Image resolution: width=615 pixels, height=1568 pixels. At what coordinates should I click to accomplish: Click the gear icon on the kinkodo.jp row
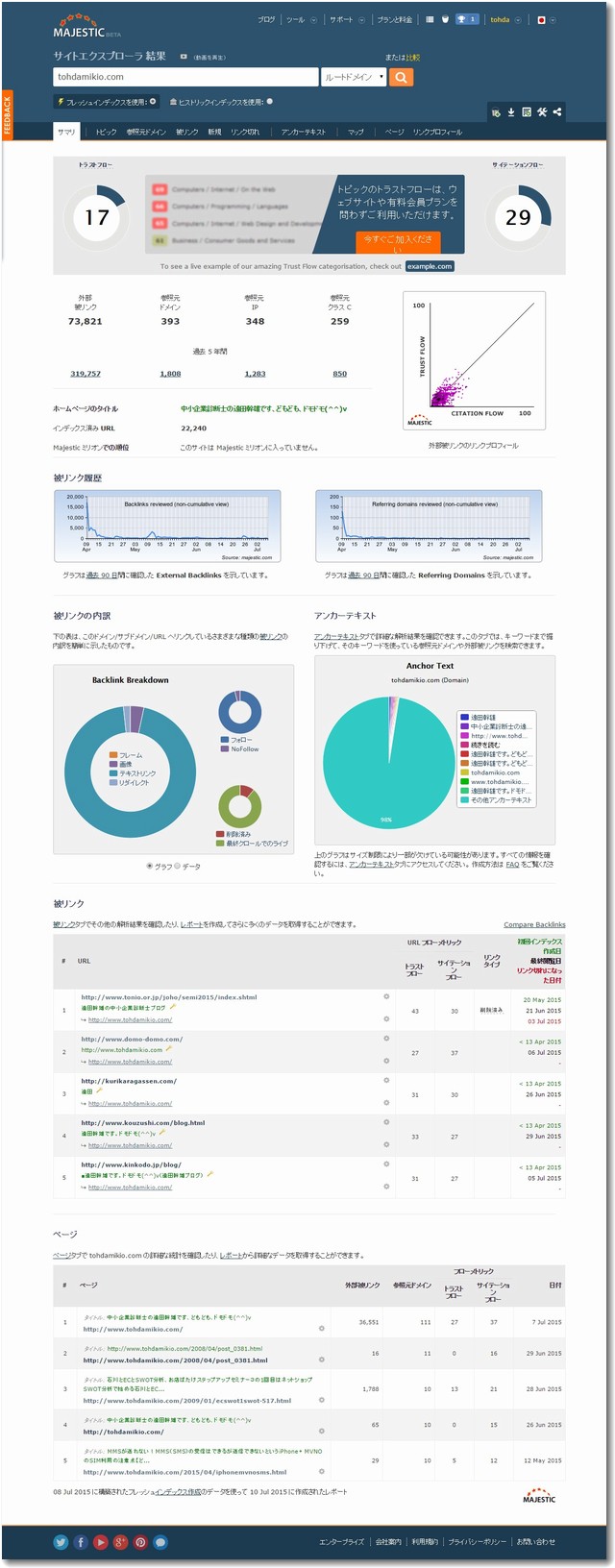pyautogui.click(x=386, y=1164)
